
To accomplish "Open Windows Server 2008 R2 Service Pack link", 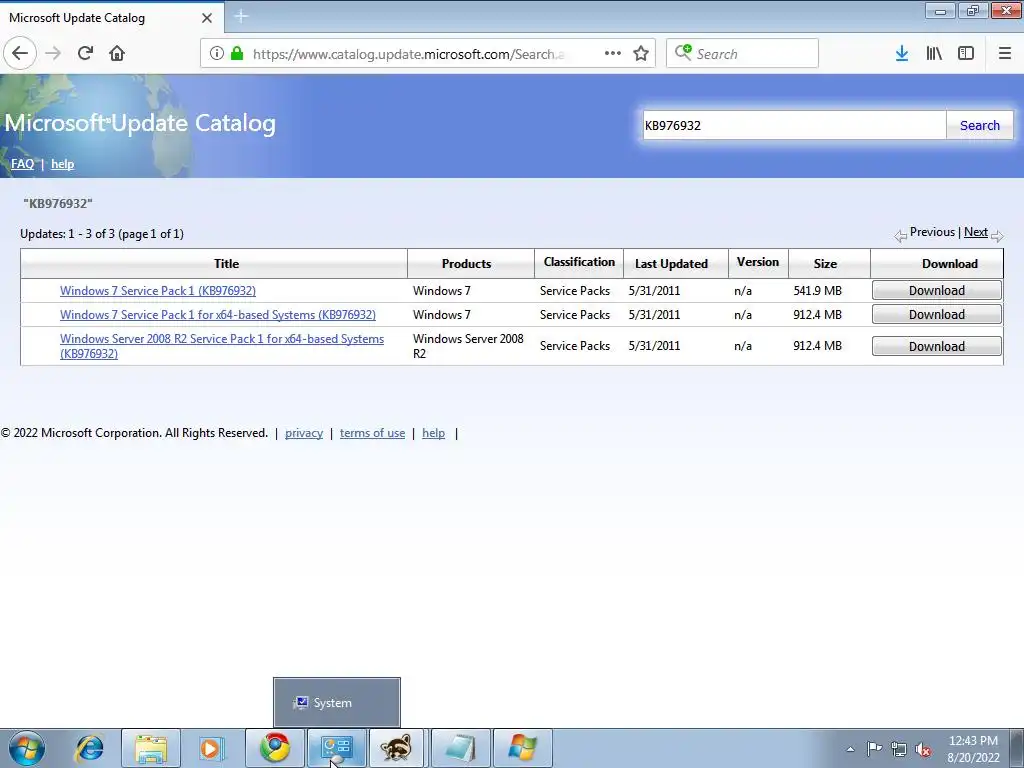I will click(222, 346).
